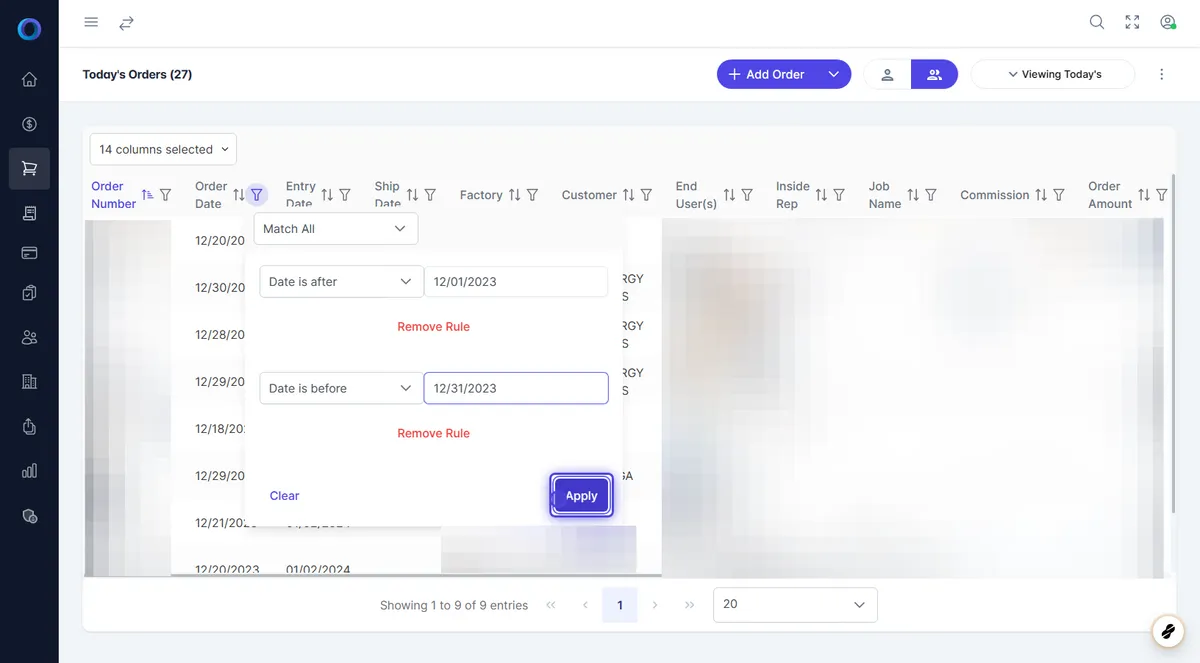
Task: Expand the Add Order arrow dropdown
Action: [832, 74]
